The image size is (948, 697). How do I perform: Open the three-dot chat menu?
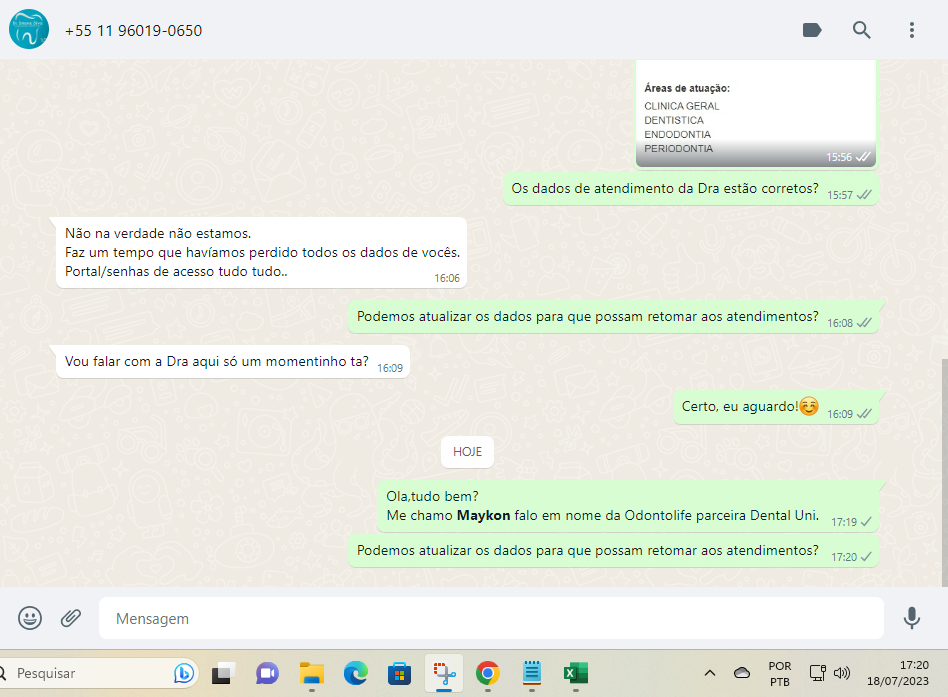912,30
